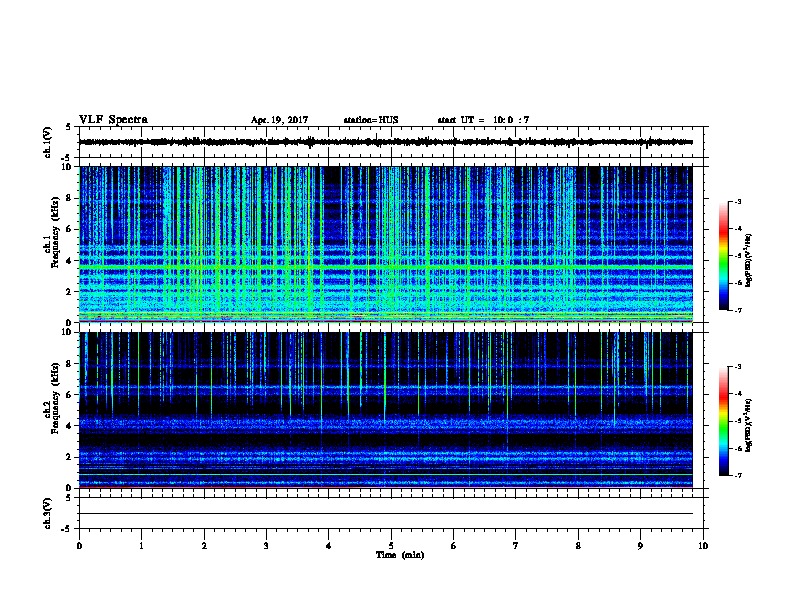
Task: Click the '-7' value on ch.2 colorbar
Action: click(738, 476)
